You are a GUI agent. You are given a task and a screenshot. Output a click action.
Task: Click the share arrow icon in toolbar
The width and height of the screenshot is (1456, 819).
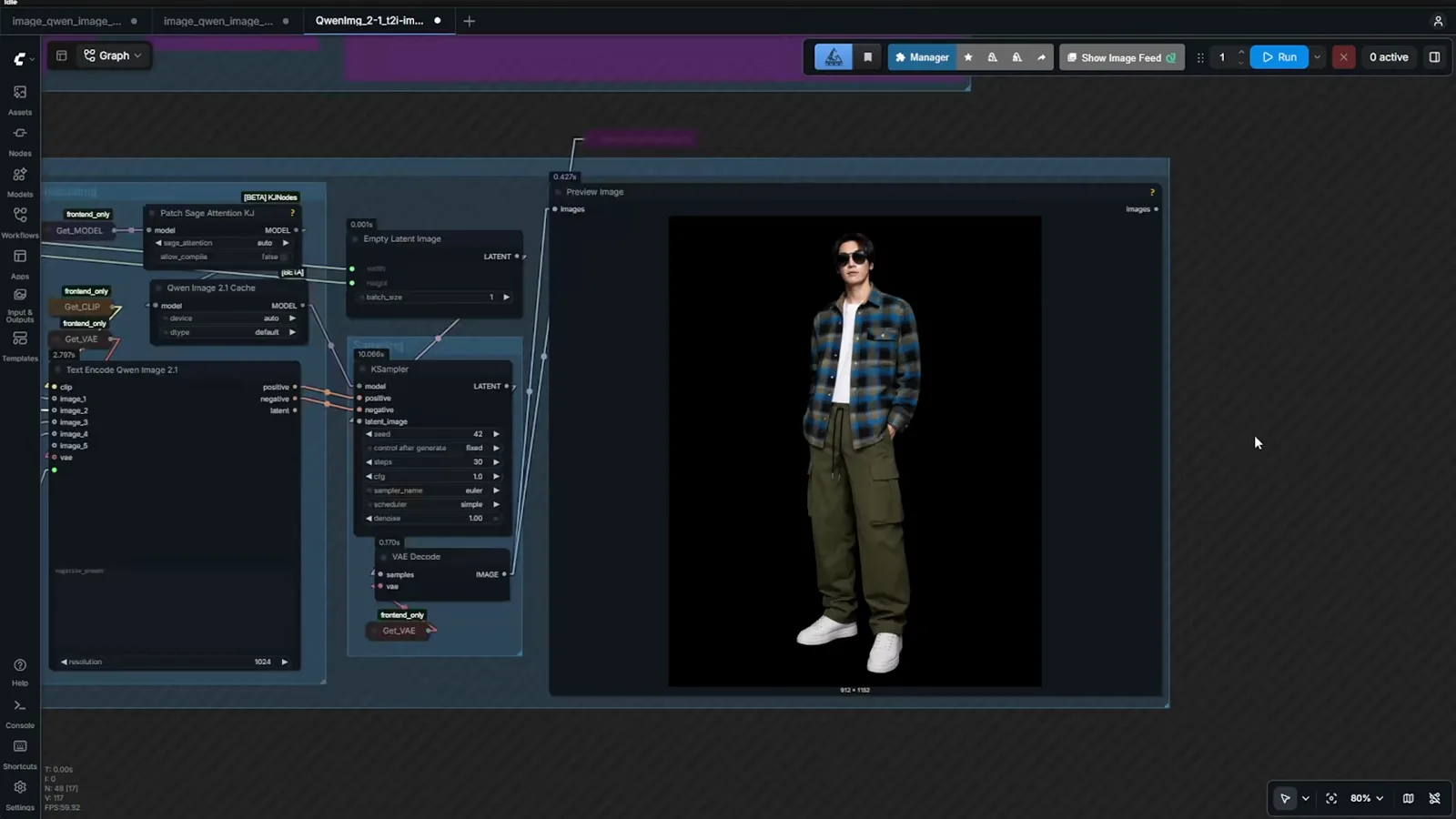(1041, 57)
